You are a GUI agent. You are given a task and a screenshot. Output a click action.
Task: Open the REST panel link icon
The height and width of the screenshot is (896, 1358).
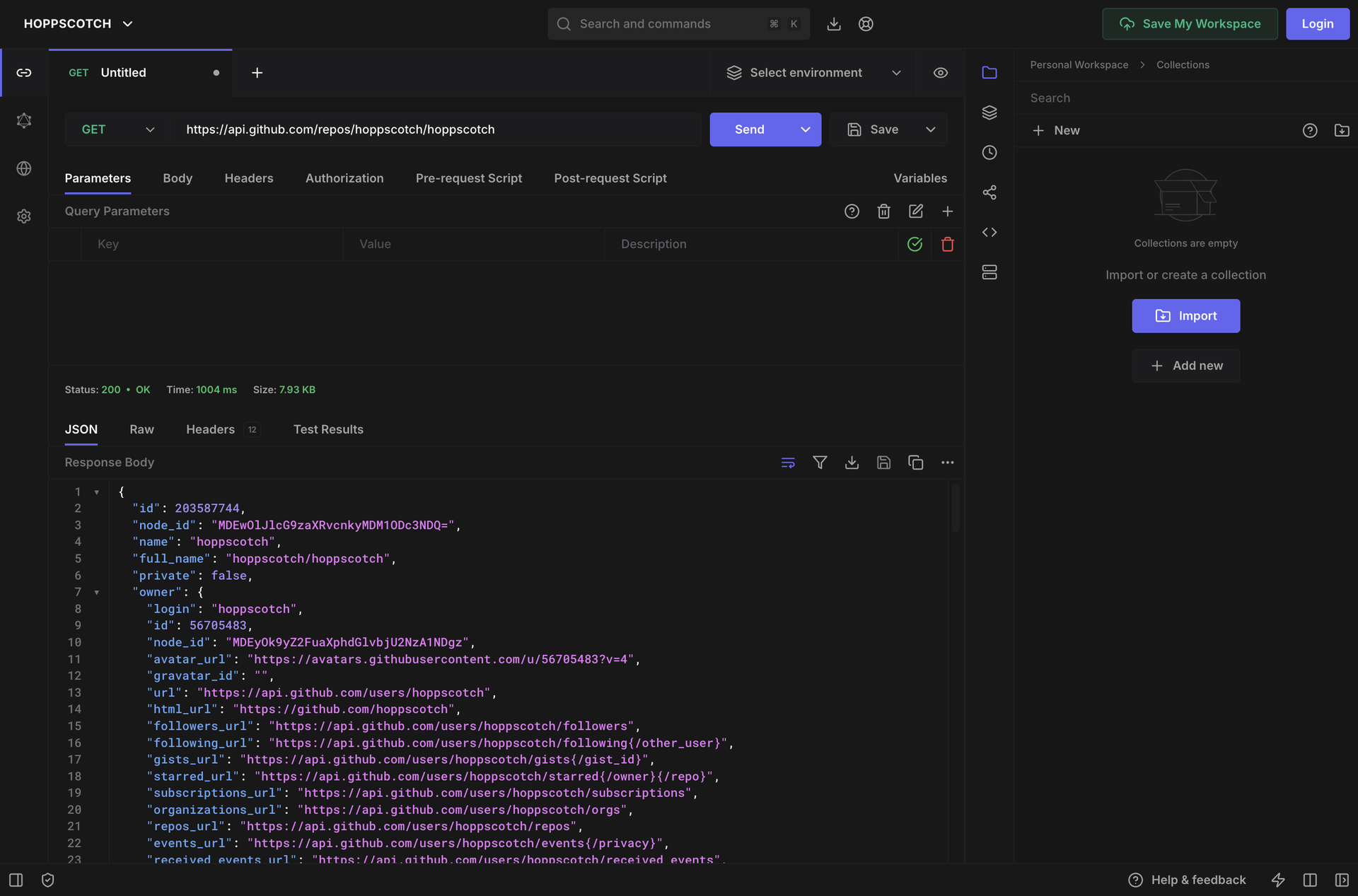[24, 73]
